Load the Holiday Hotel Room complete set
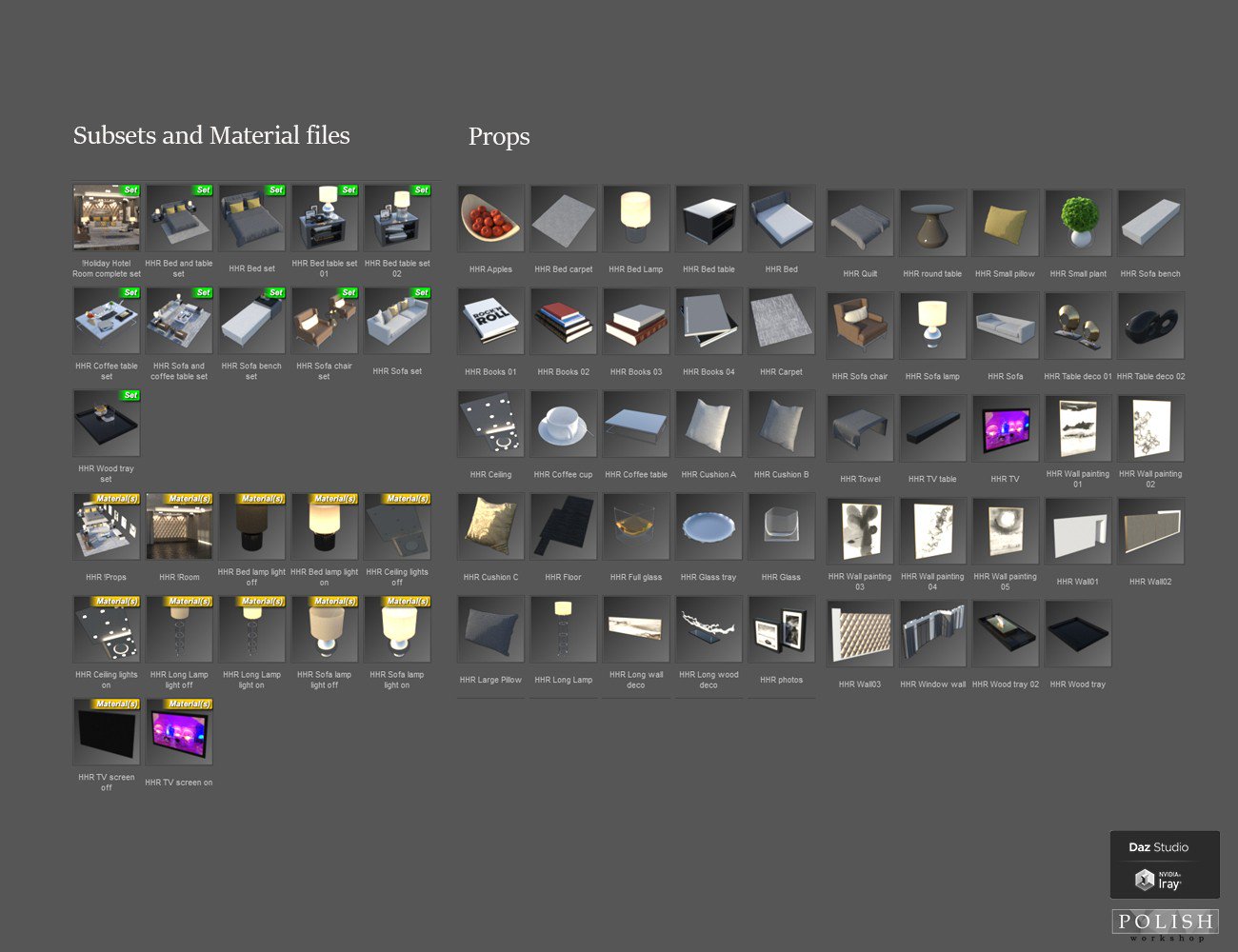This screenshot has width=1238, height=952. 107,218
